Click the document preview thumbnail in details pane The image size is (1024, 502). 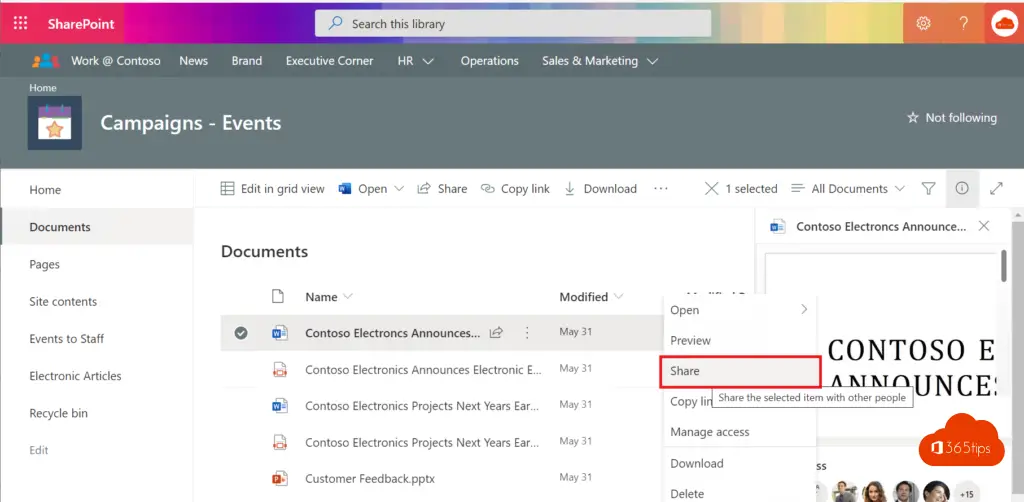tap(879, 343)
